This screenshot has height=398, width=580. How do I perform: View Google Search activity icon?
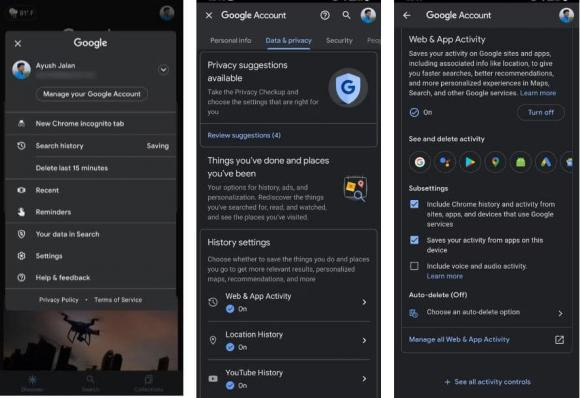coord(420,162)
